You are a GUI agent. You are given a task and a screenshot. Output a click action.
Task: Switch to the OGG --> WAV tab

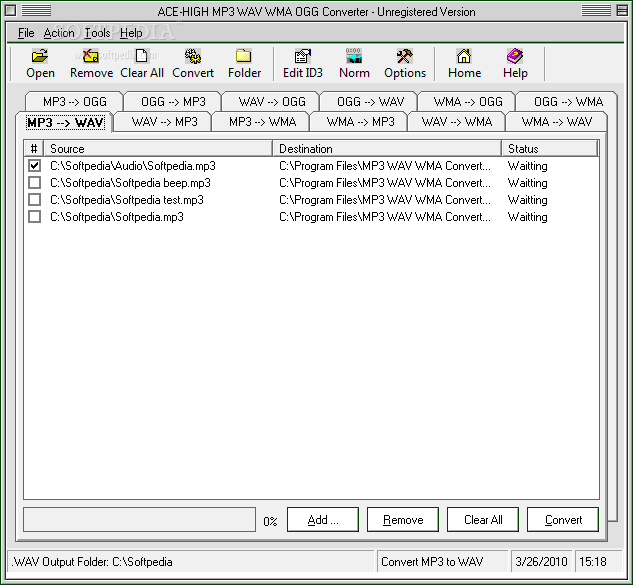coord(370,101)
